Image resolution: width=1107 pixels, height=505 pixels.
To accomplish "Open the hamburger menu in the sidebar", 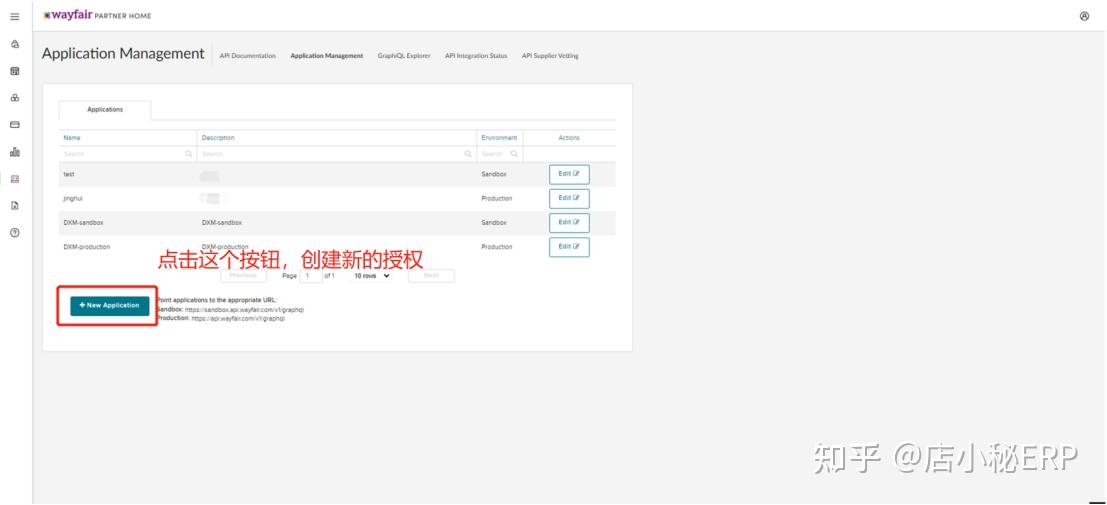I will 15,16.
